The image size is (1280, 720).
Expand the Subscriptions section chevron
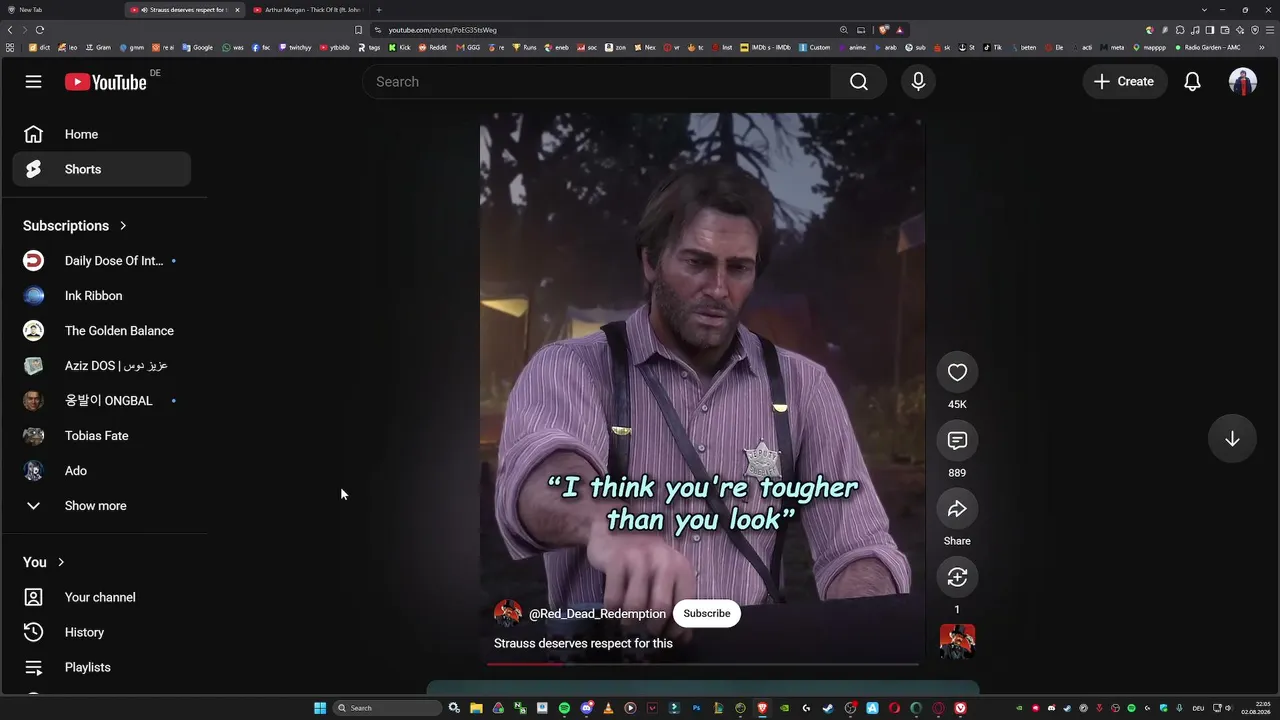tap(123, 226)
